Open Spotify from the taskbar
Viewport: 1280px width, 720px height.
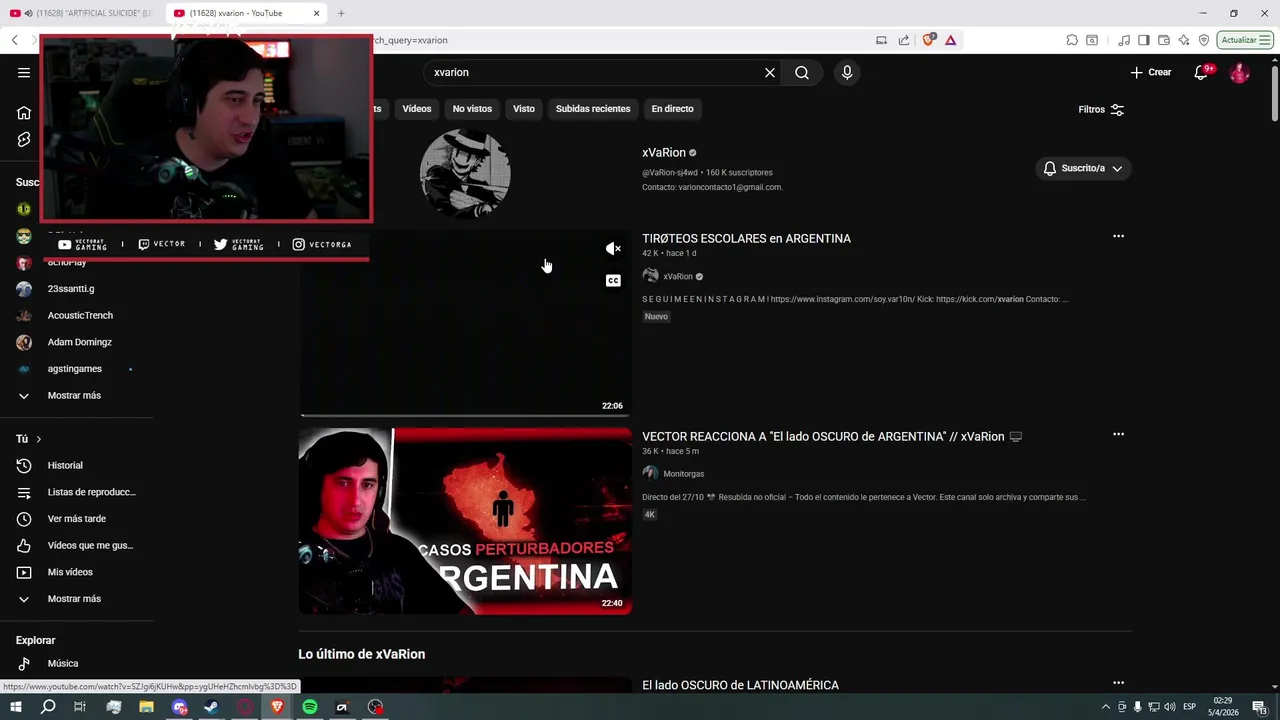[310, 707]
